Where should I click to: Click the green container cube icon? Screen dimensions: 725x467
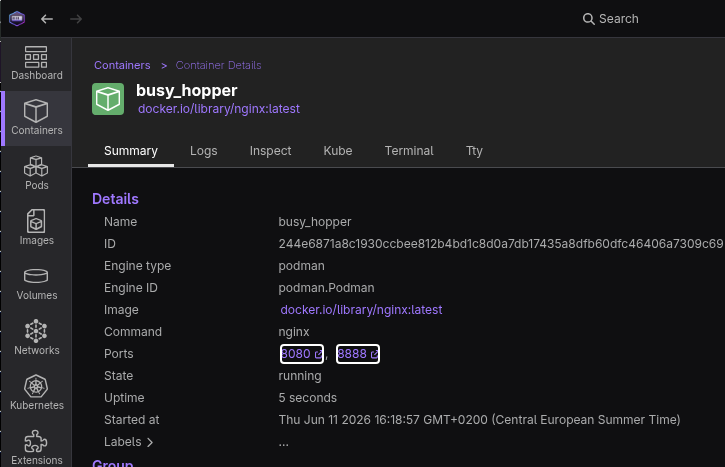(108, 99)
